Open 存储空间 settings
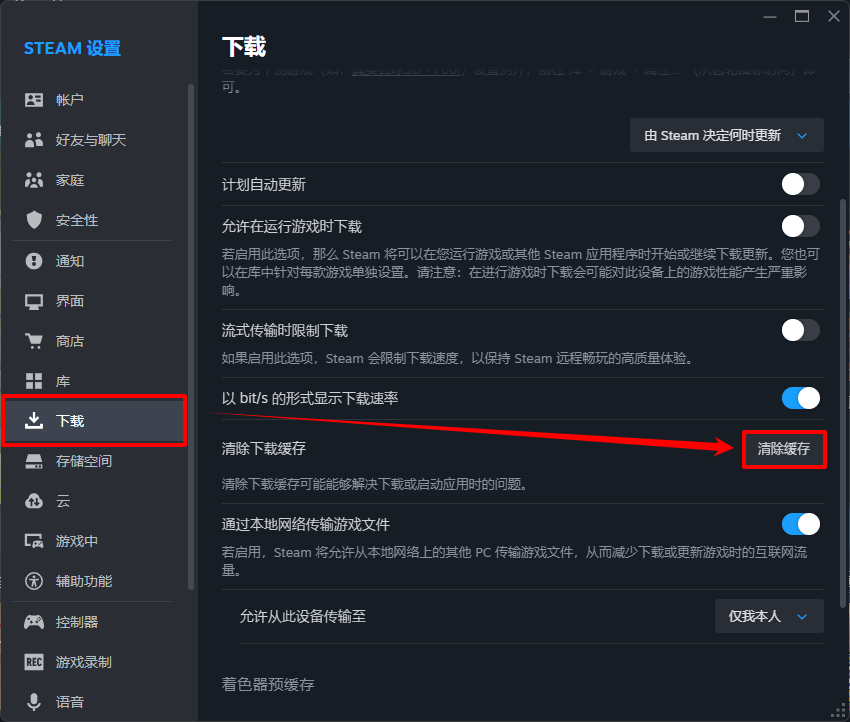Image resolution: width=850 pixels, height=722 pixels. 93,461
